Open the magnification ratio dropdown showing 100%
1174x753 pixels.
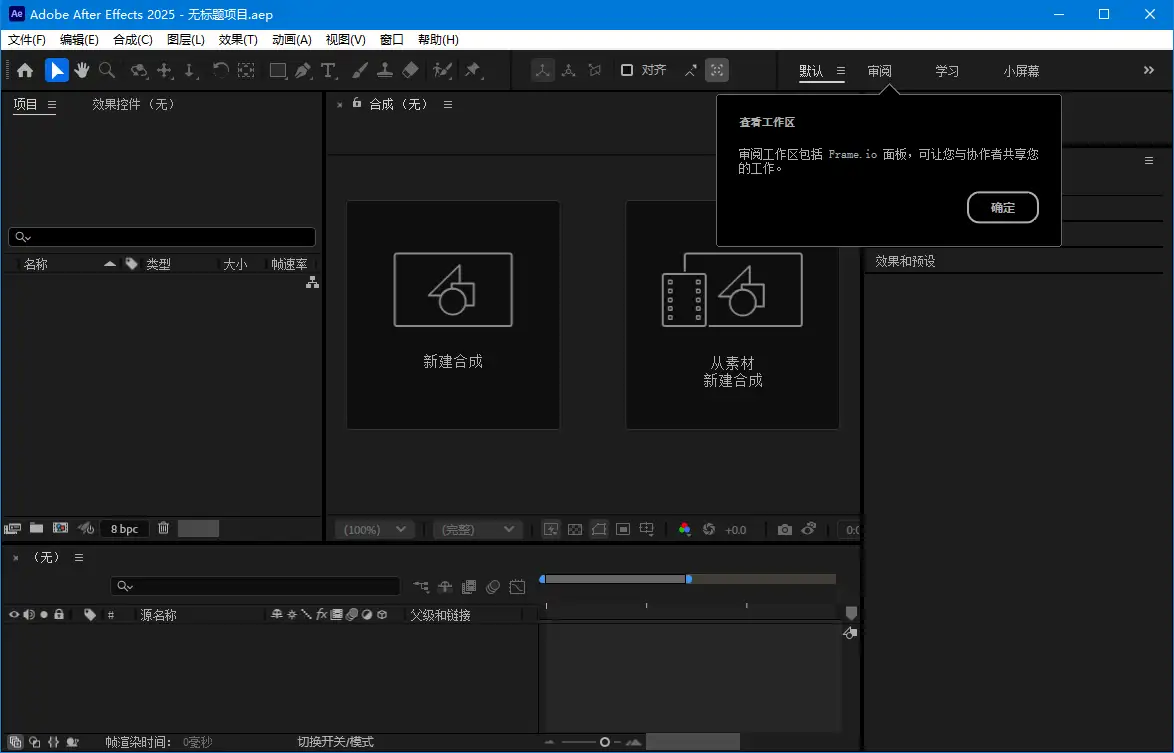[373, 529]
